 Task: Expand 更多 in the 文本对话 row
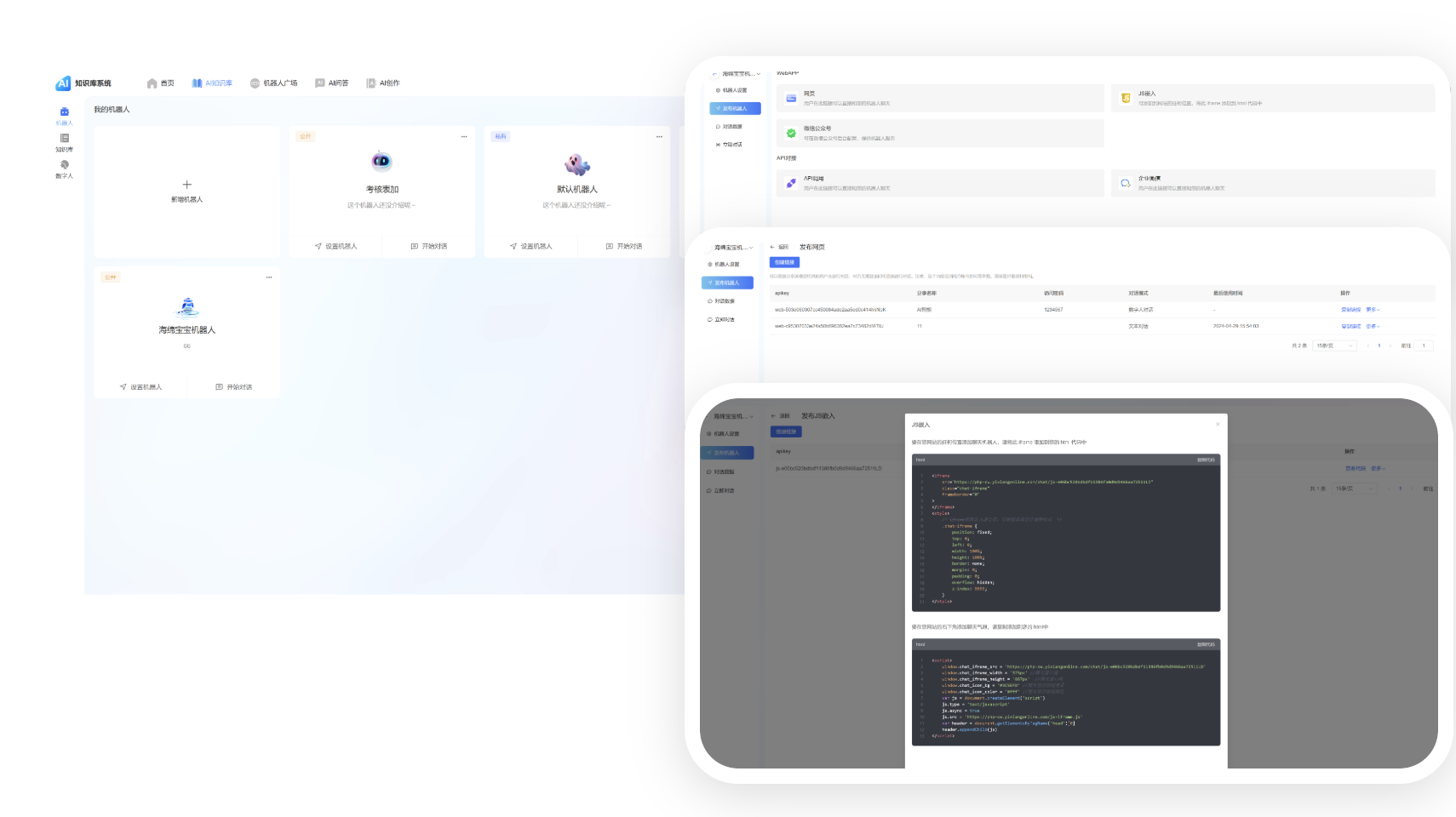click(1373, 326)
